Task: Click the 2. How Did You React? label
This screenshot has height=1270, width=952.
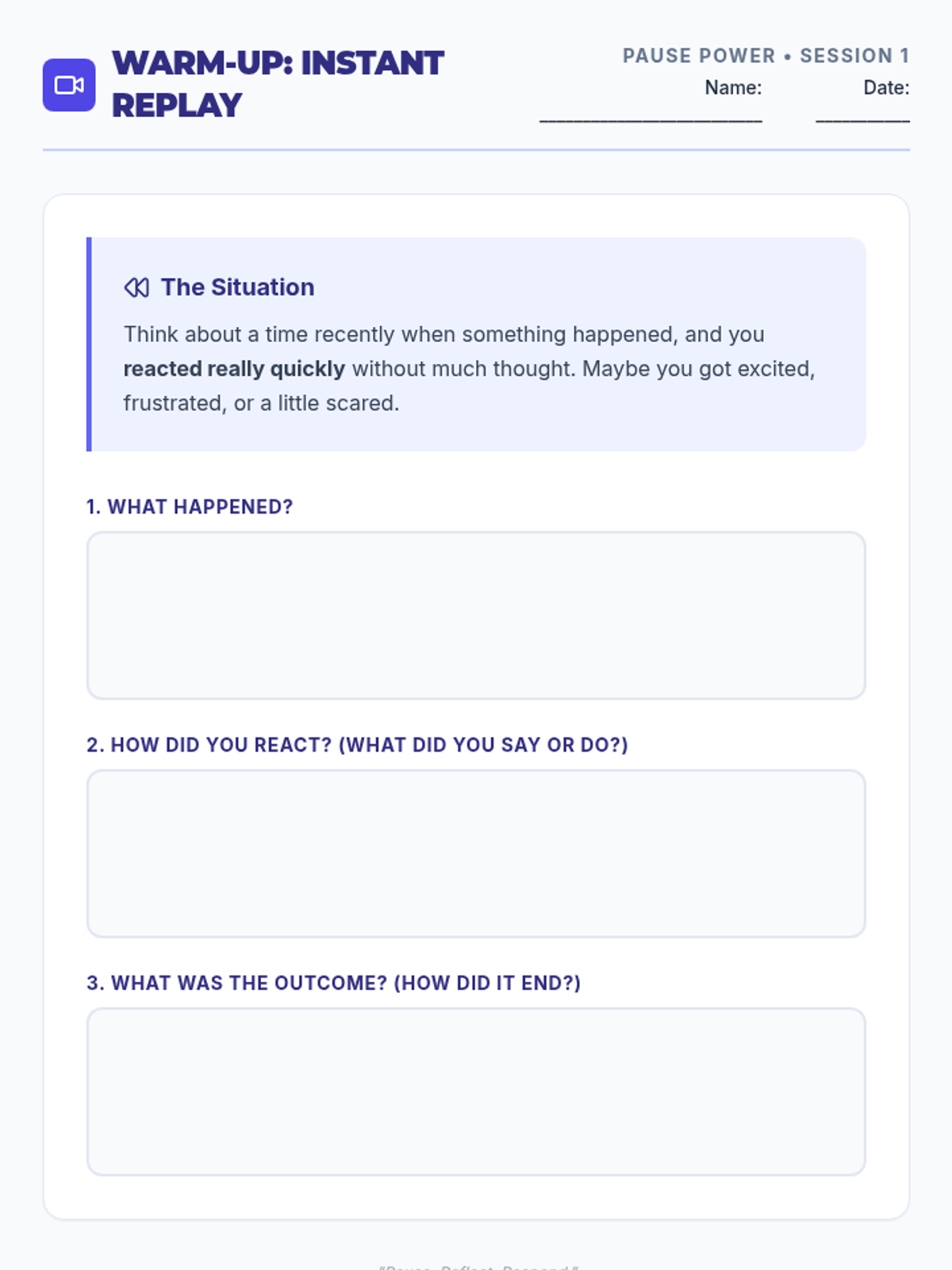Action: [x=357, y=745]
